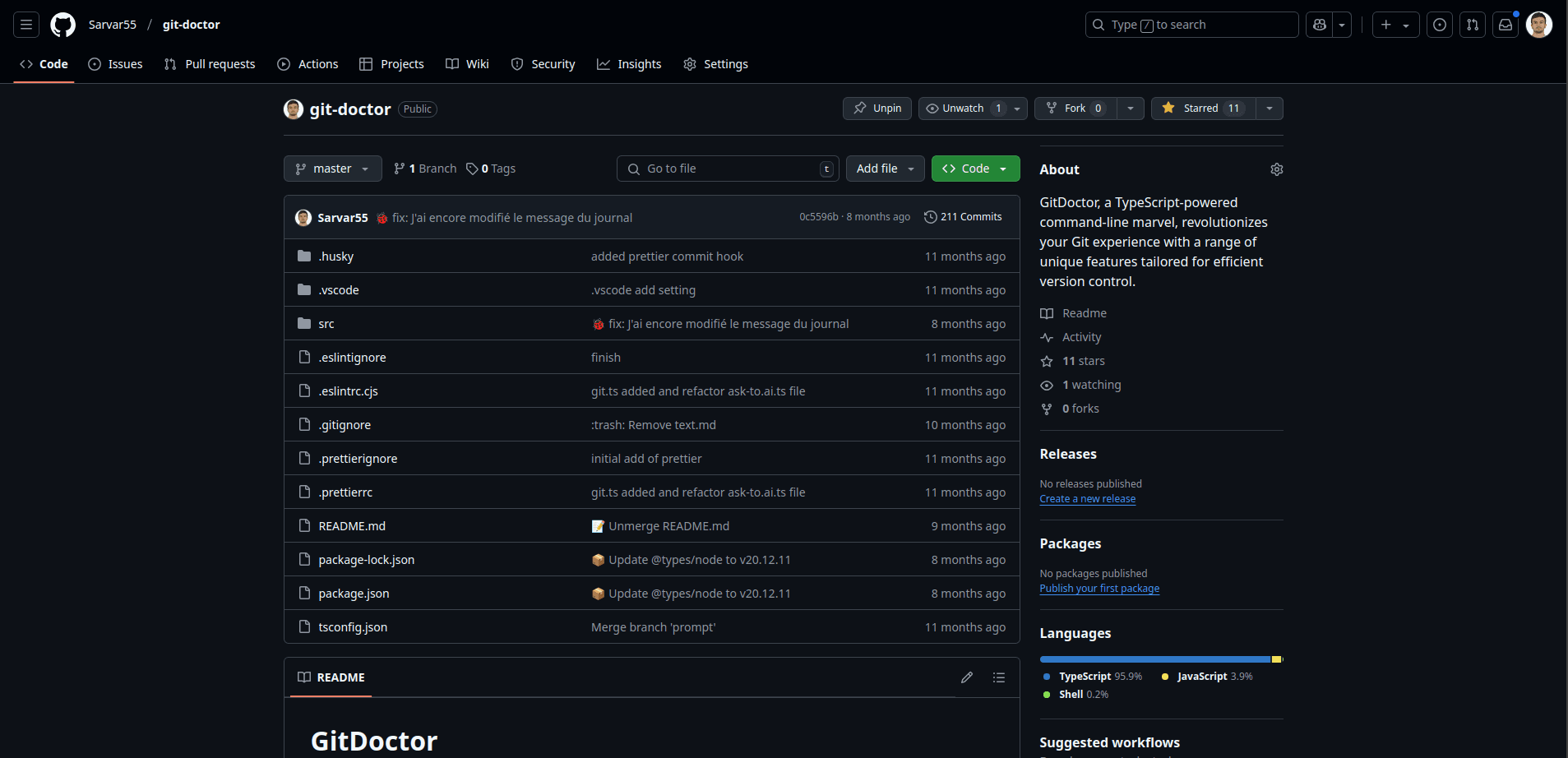The image size is (1568, 758).
Task: Open the hamburger navigation menu
Action: coord(26,25)
